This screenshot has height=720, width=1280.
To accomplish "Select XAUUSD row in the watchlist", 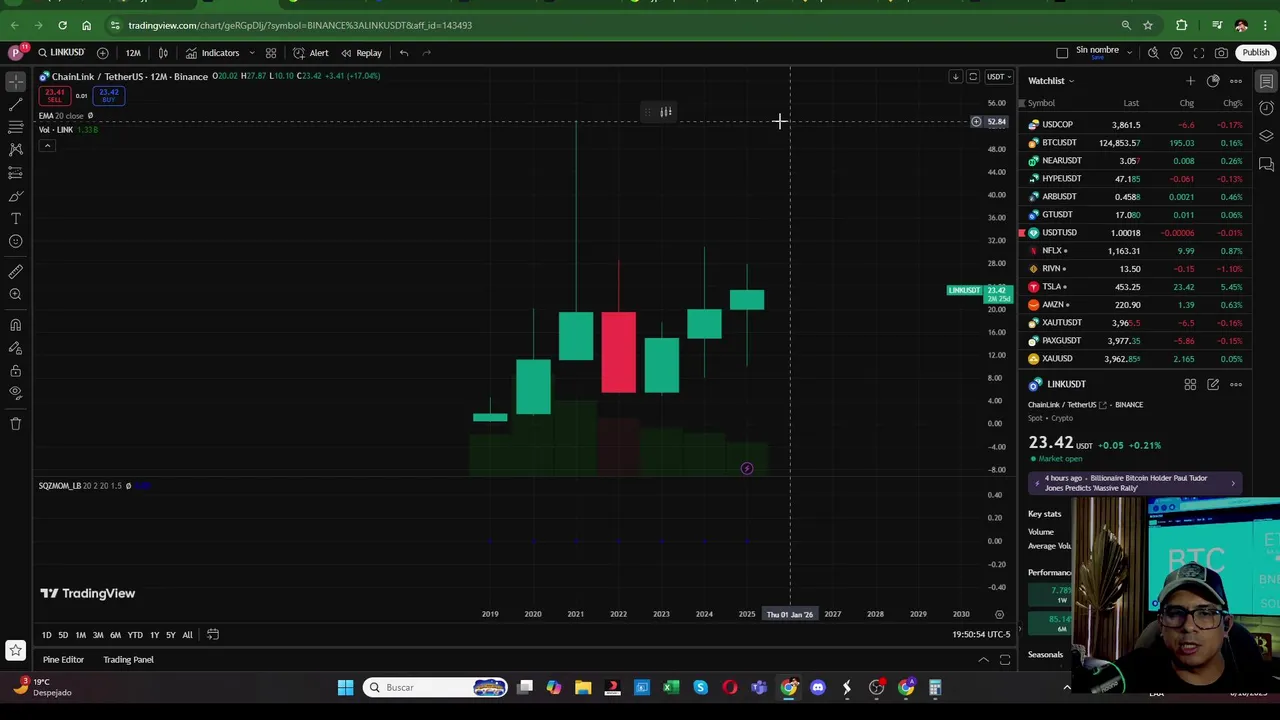I will [1134, 359].
